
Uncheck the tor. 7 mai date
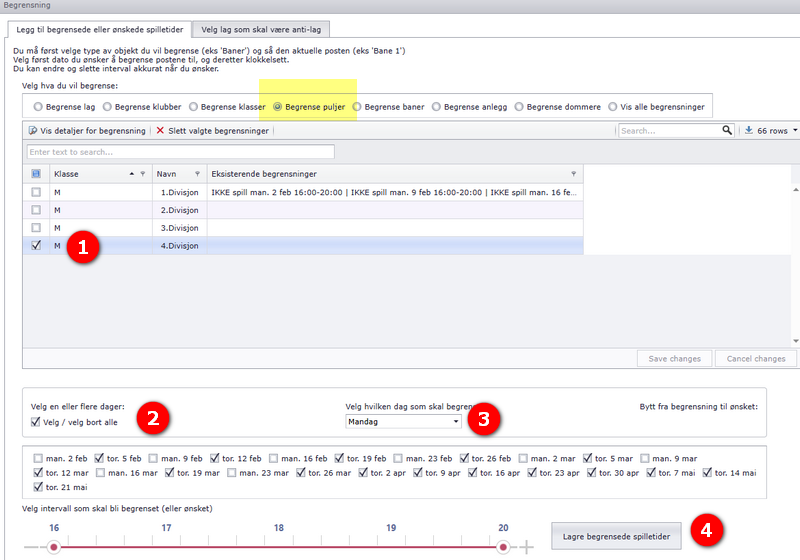651,472
